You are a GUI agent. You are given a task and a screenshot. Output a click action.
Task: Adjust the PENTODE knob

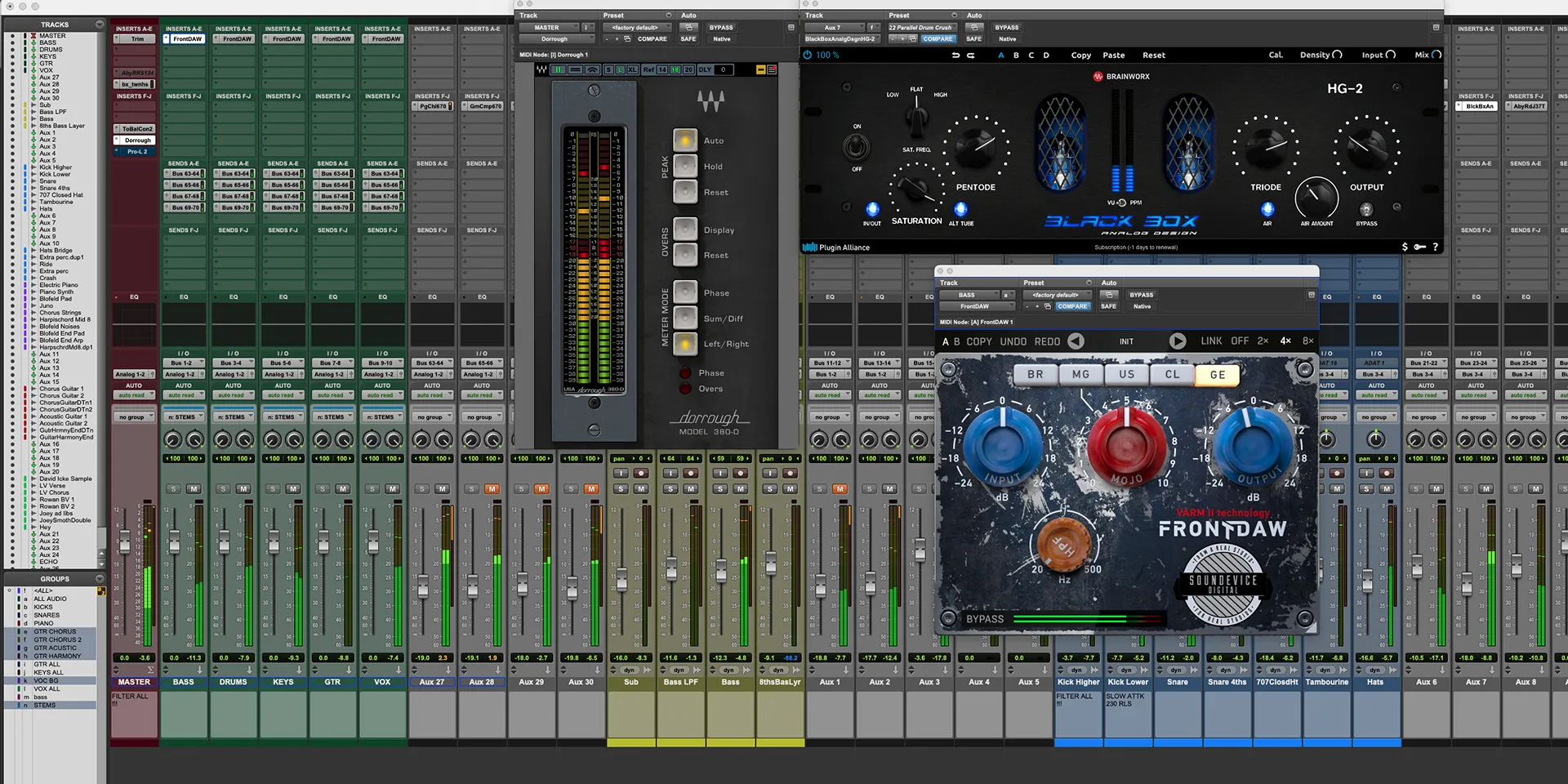pyautogui.click(x=975, y=146)
